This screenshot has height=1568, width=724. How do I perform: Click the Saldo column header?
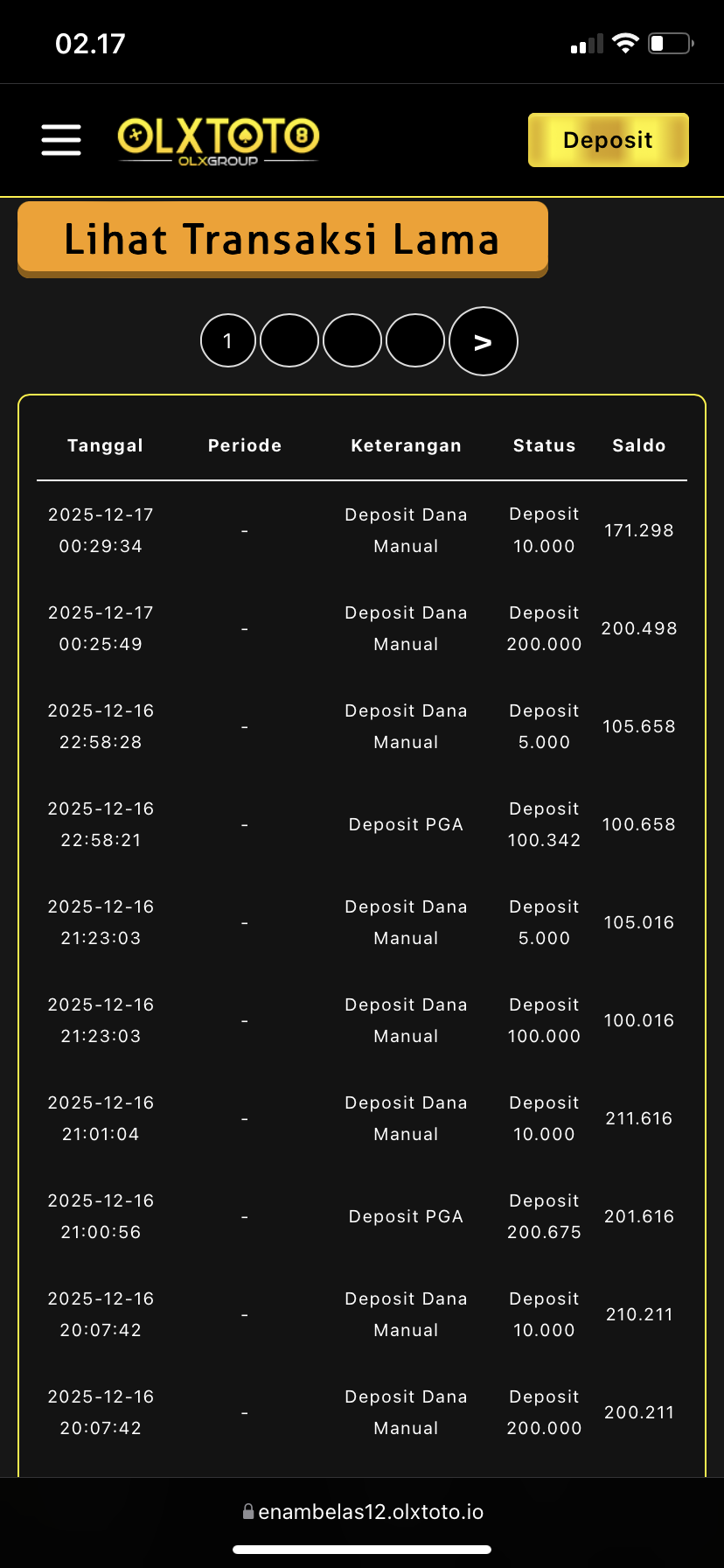click(638, 445)
